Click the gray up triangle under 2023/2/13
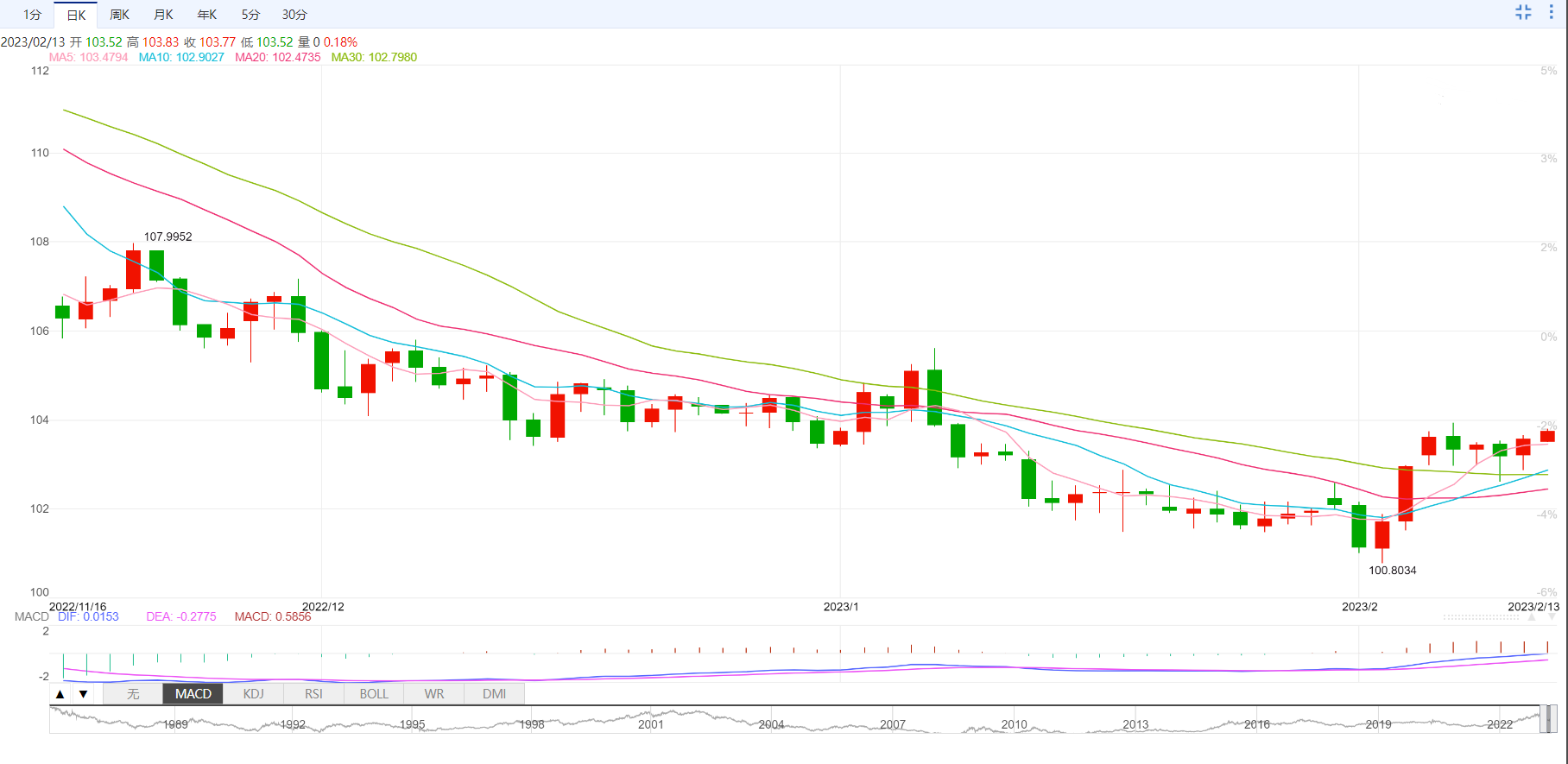This screenshot has height=764, width=1568. click(1532, 618)
